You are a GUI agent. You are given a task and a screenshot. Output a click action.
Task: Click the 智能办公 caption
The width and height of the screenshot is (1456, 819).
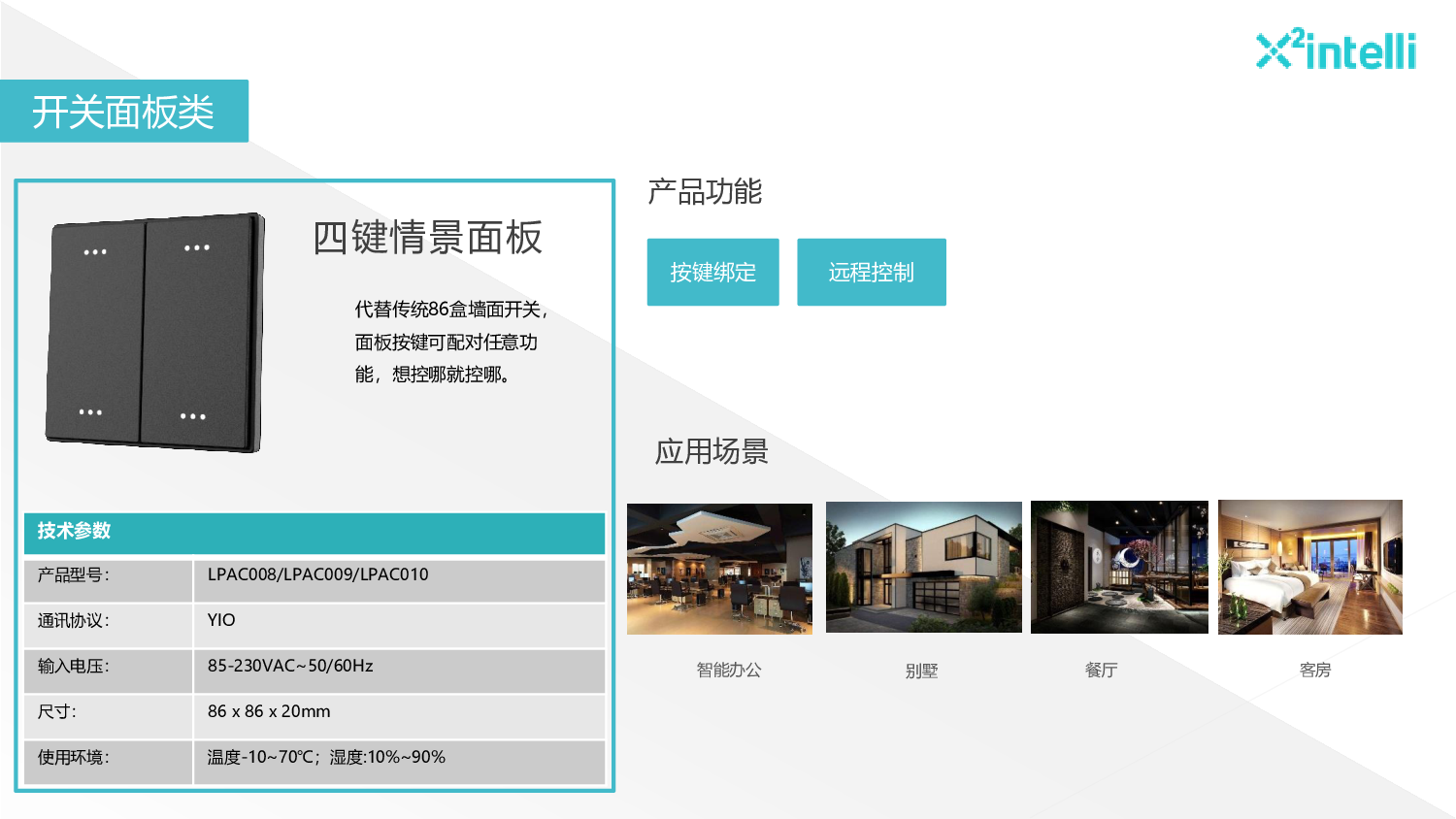(x=729, y=670)
